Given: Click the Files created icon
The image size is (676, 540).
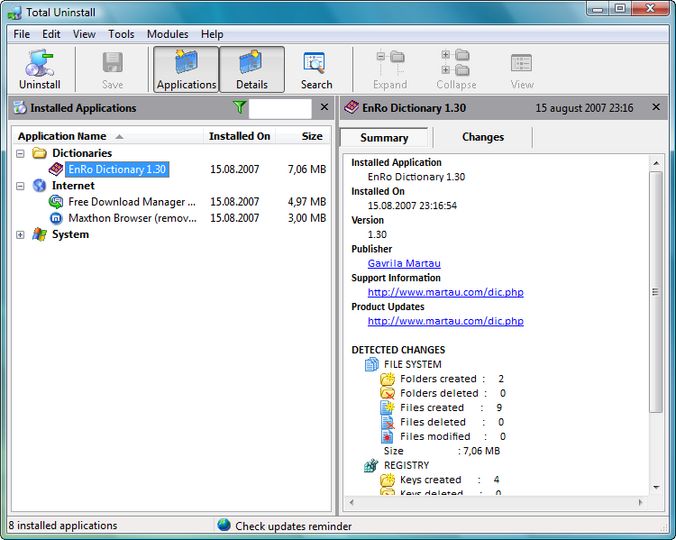Looking at the screenshot, I should click(x=388, y=408).
